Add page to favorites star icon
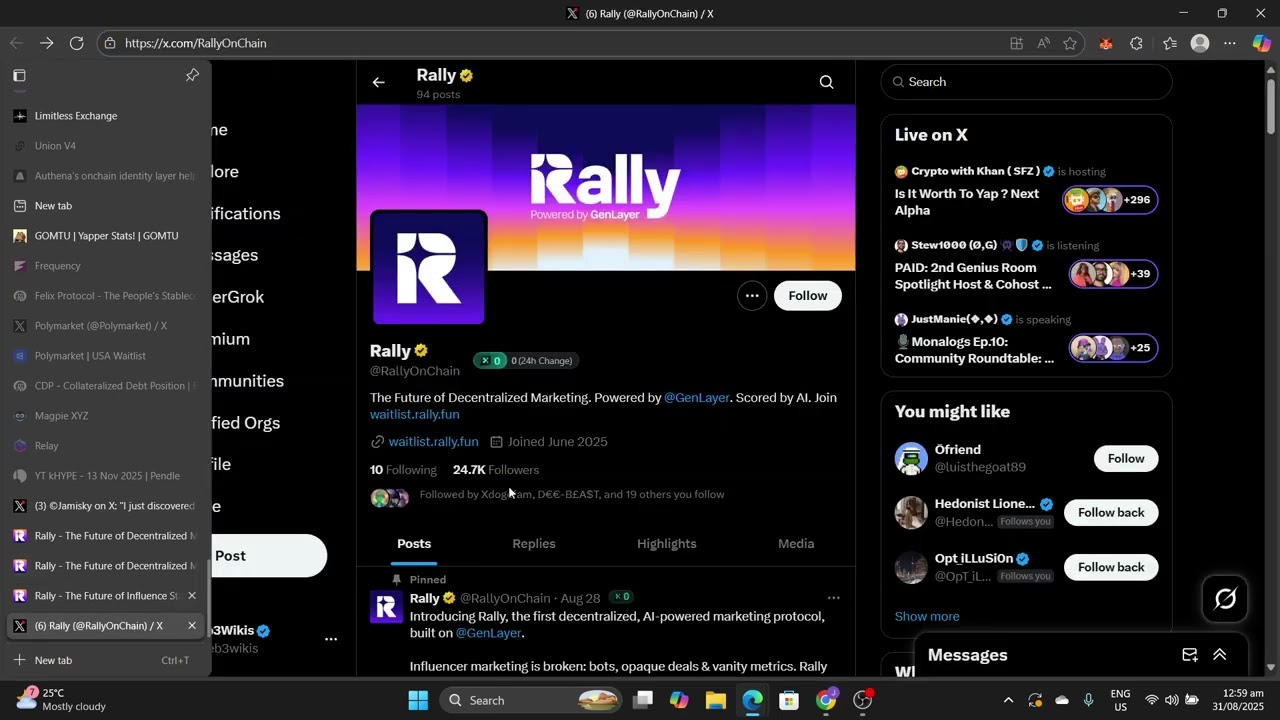This screenshot has width=1280, height=720. click(1070, 43)
